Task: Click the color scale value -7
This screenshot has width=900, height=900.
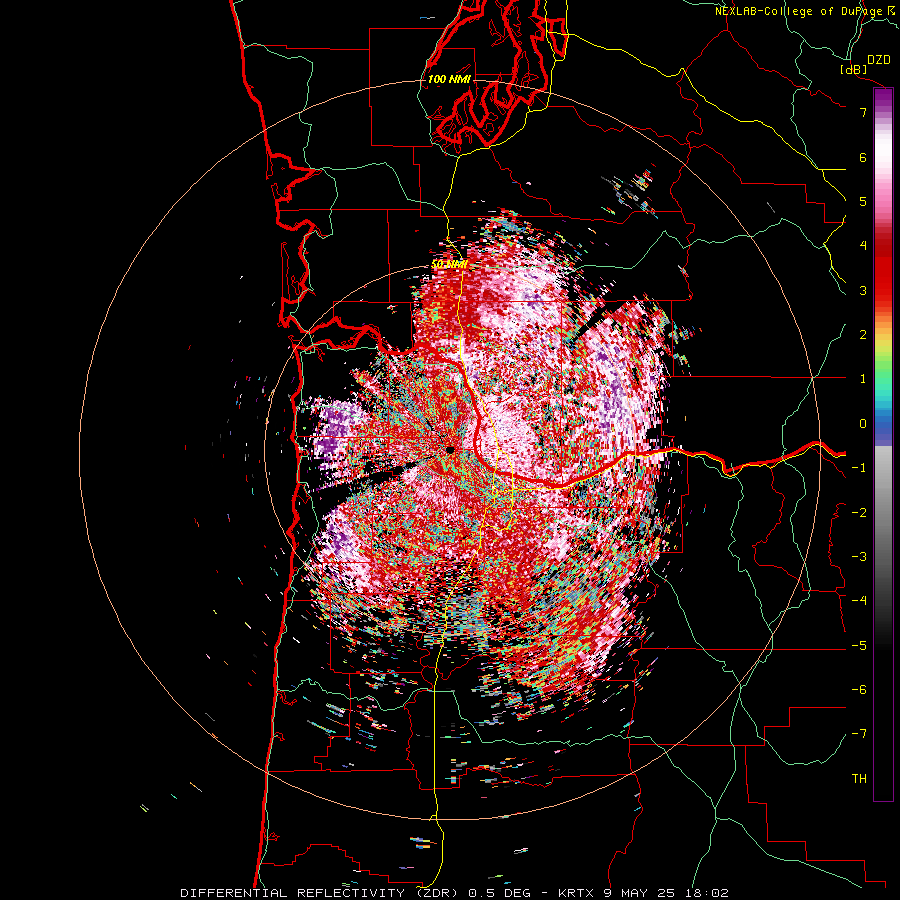Action: [859, 734]
